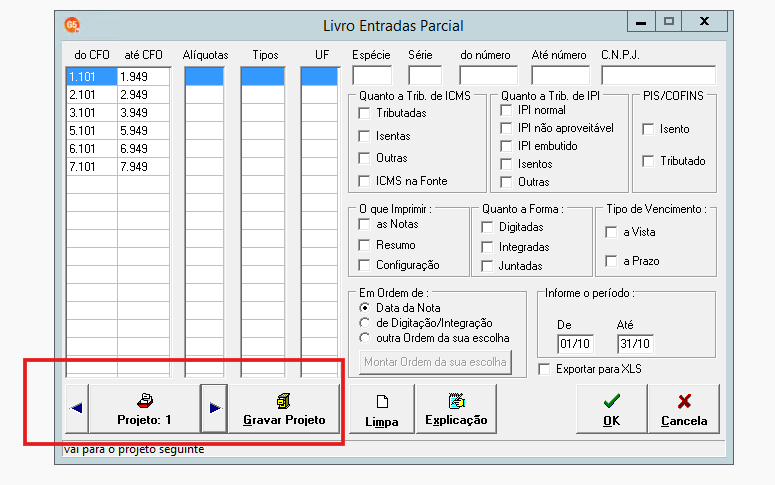775x485 pixels.
Task: Click the highlighted first UF cell
Action: pos(319,77)
